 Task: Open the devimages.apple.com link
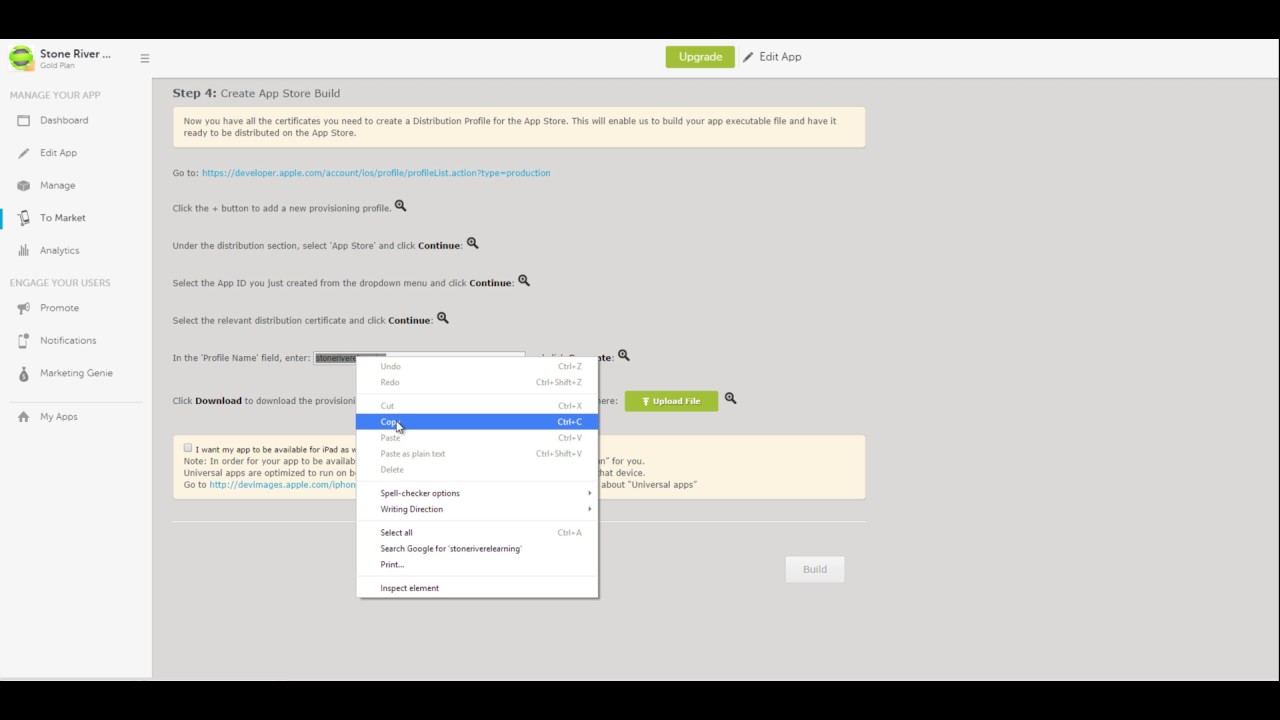point(282,485)
